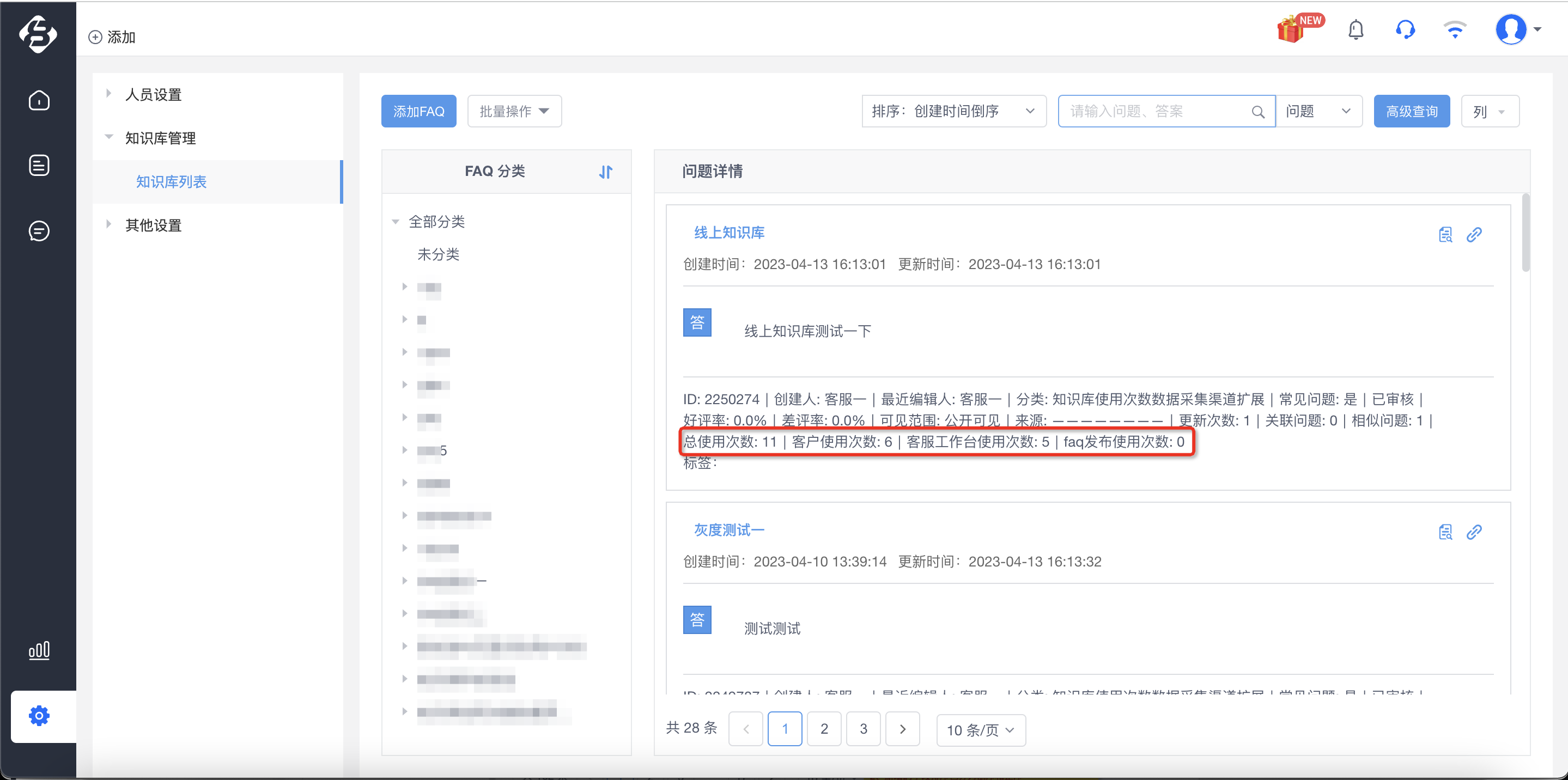Image resolution: width=1568 pixels, height=780 pixels.
Task: Open notifications bell icon
Action: click(x=1356, y=29)
